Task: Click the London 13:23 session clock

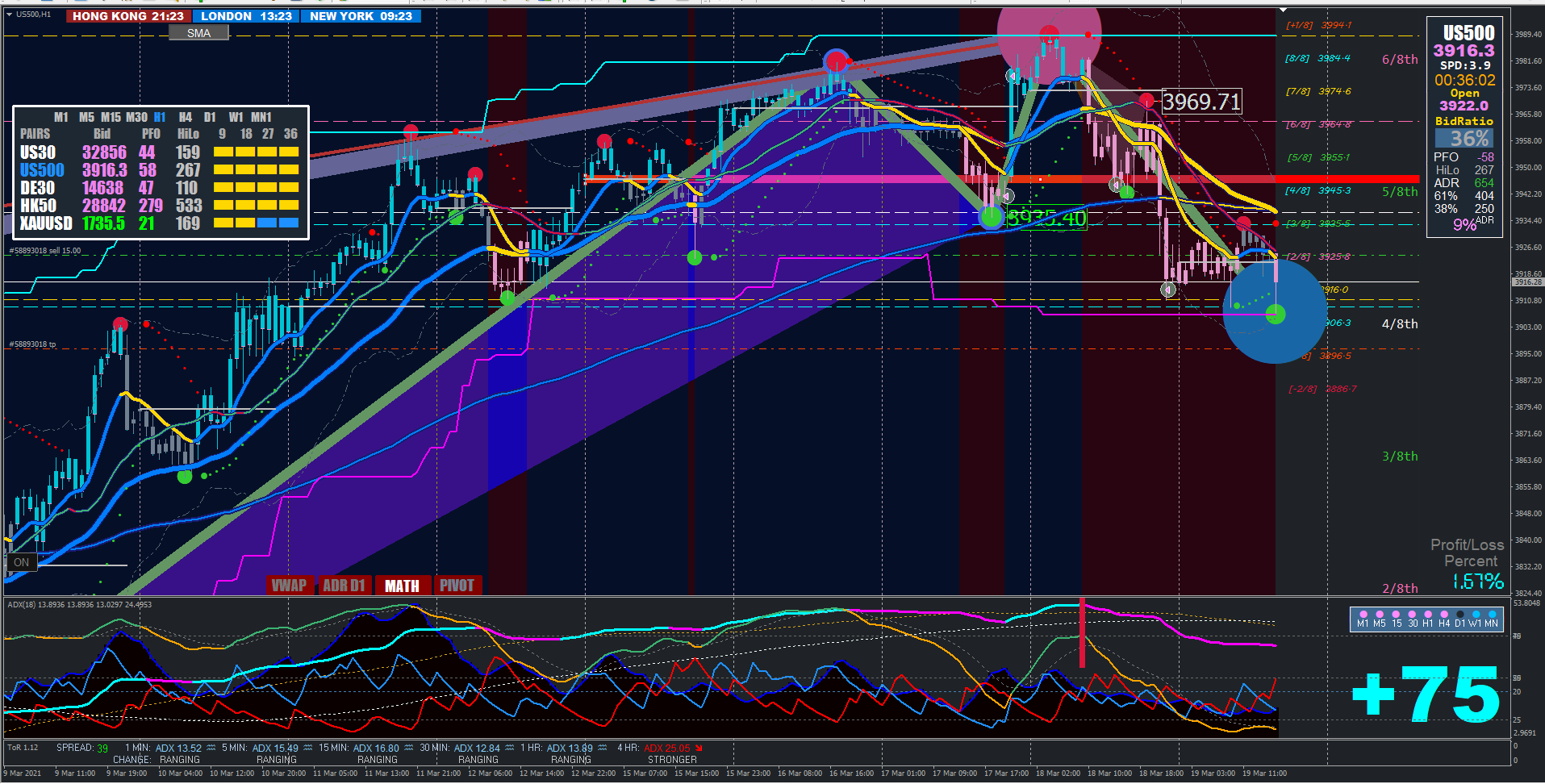Action: [246, 16]
